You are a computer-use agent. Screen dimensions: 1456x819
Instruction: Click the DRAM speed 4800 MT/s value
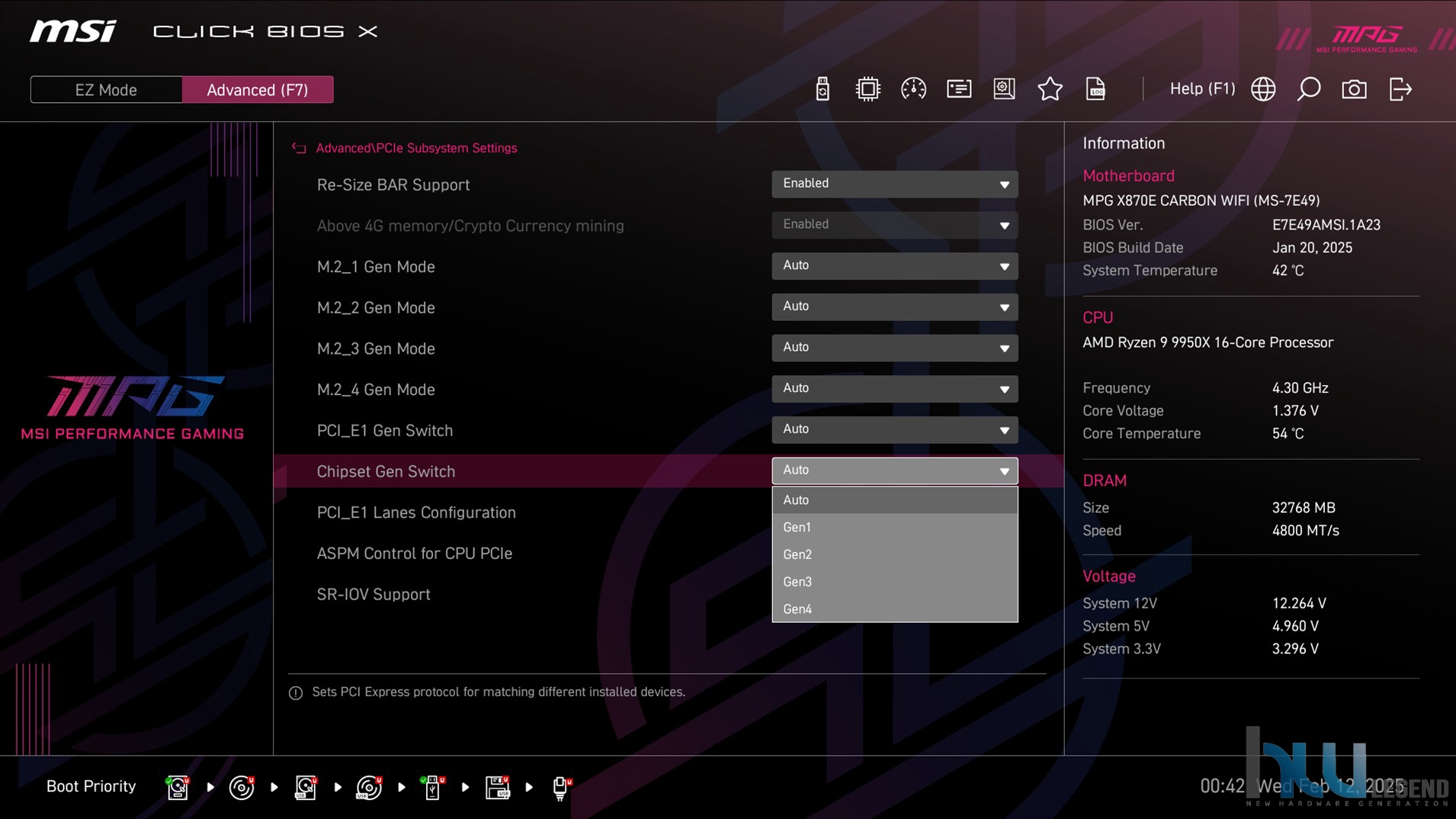click(x=1305, y=531)
